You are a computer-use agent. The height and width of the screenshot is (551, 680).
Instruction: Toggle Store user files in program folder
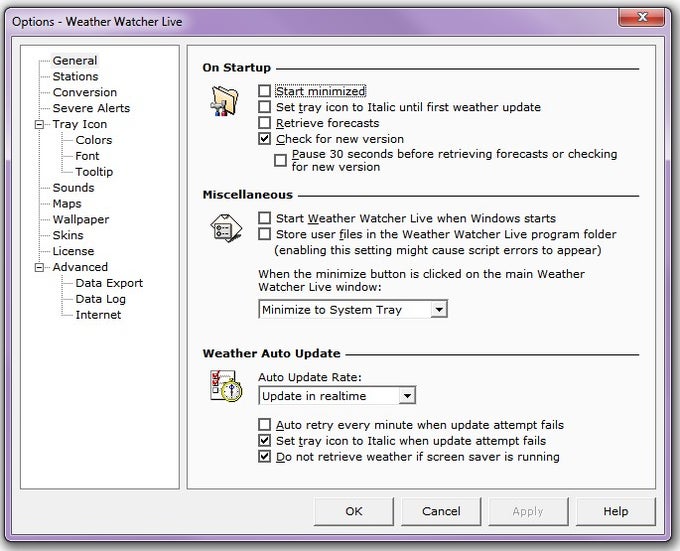(265, 234)
